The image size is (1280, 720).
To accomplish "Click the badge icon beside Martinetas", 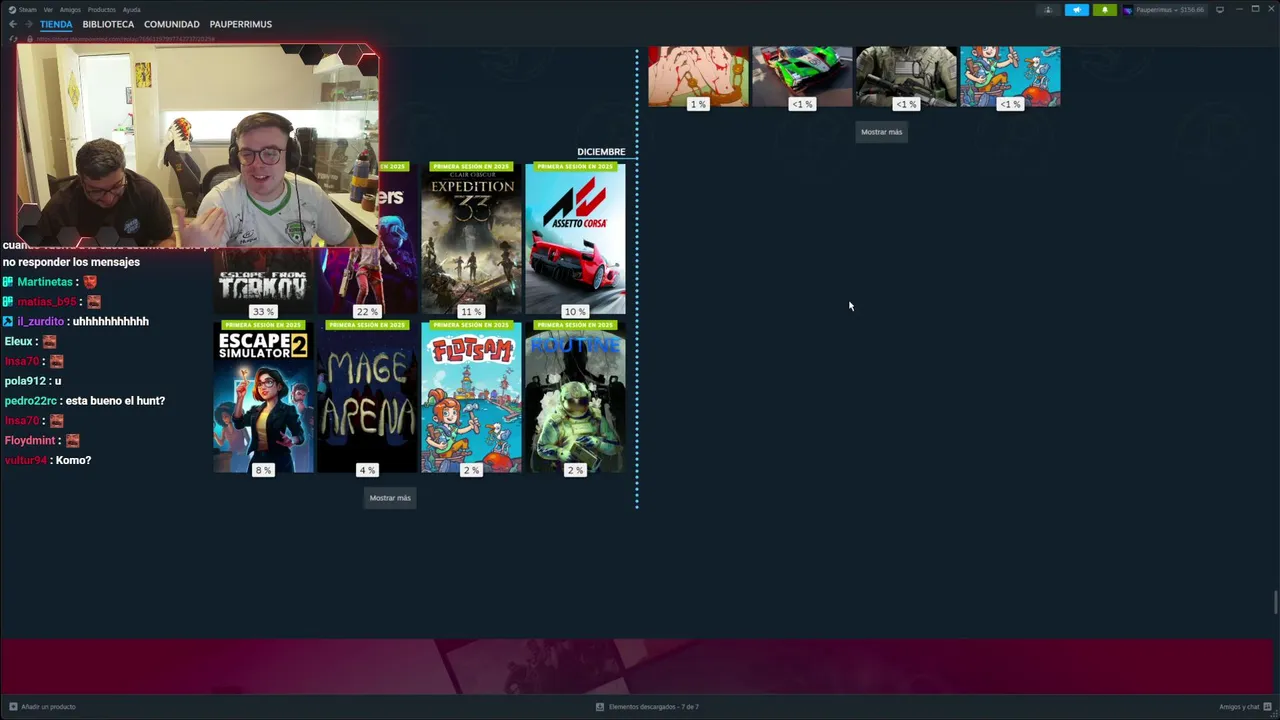I will pos(8,282).
